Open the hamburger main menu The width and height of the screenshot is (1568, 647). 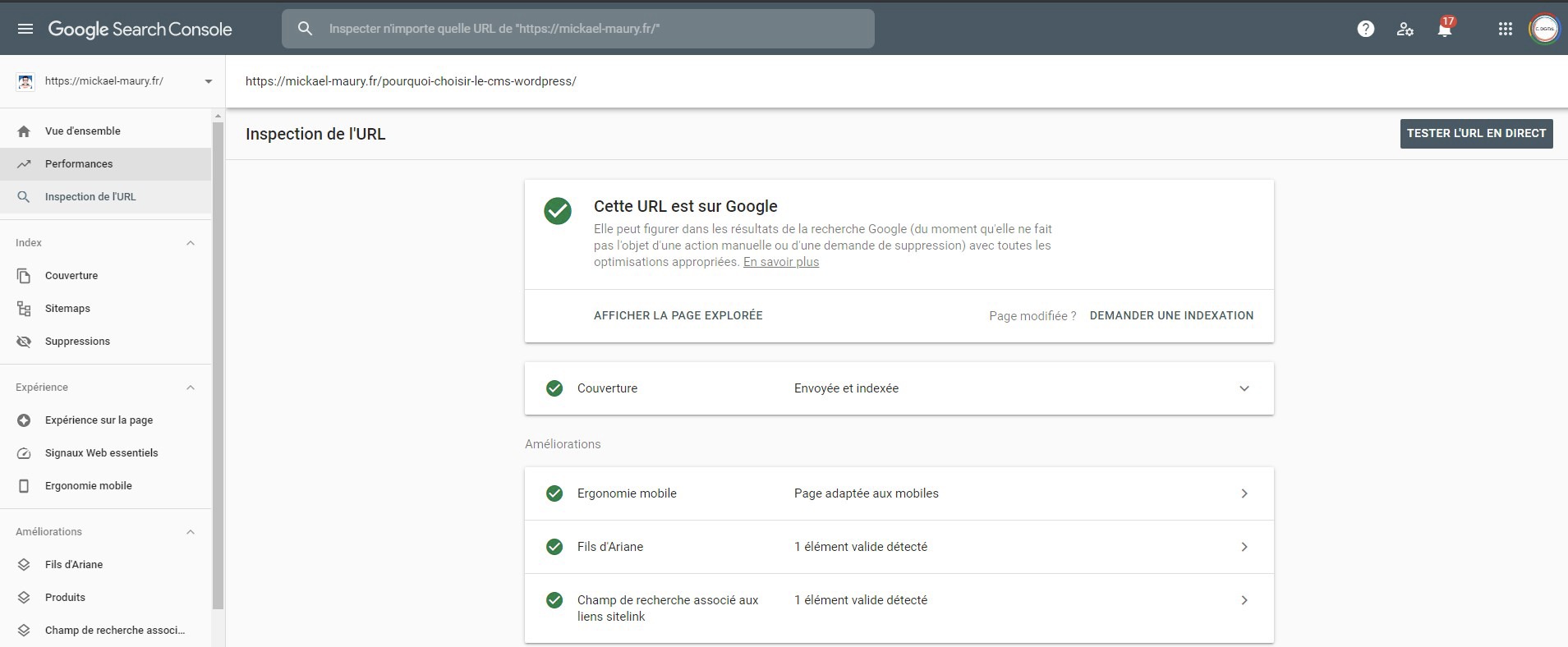(x=25, y=29)
